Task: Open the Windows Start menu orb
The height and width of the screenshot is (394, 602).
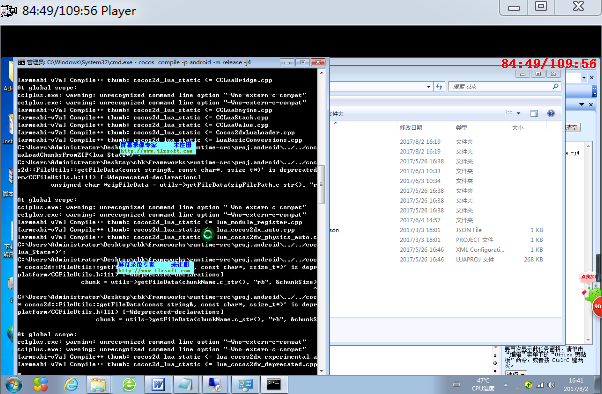Action: (x=13, y=385)
